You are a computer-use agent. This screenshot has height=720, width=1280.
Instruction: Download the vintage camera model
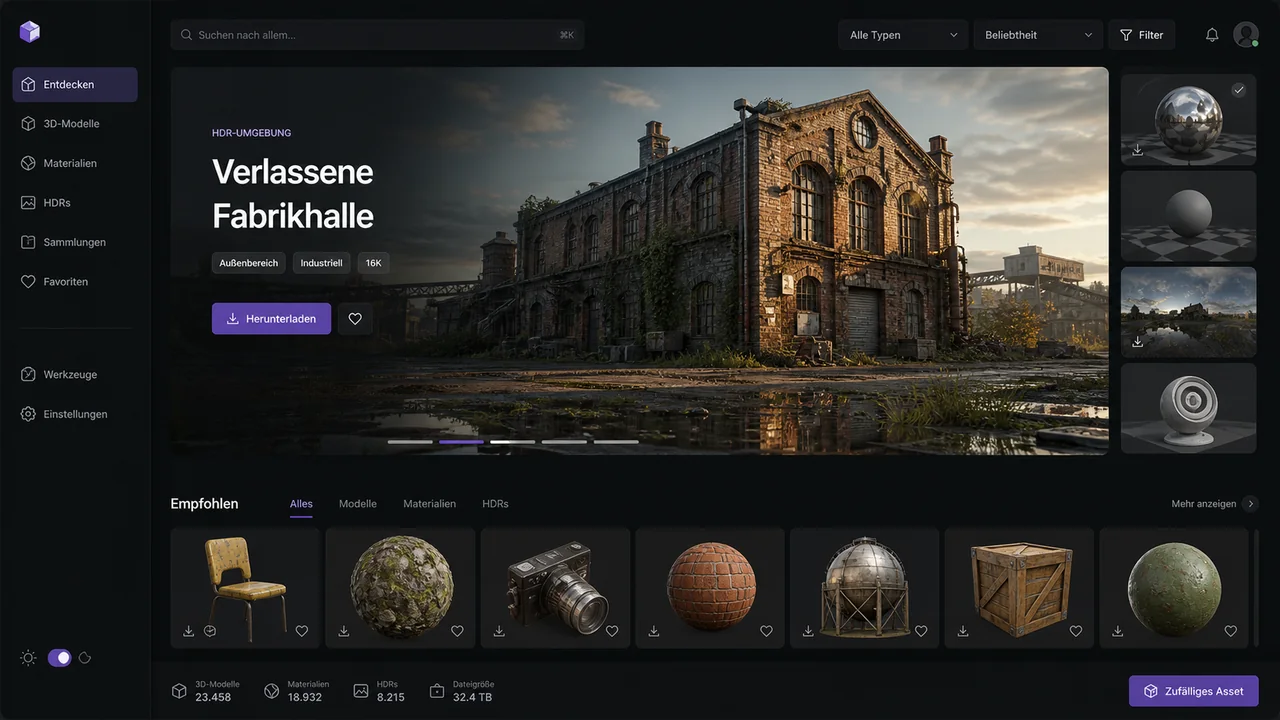pos(498,631)
